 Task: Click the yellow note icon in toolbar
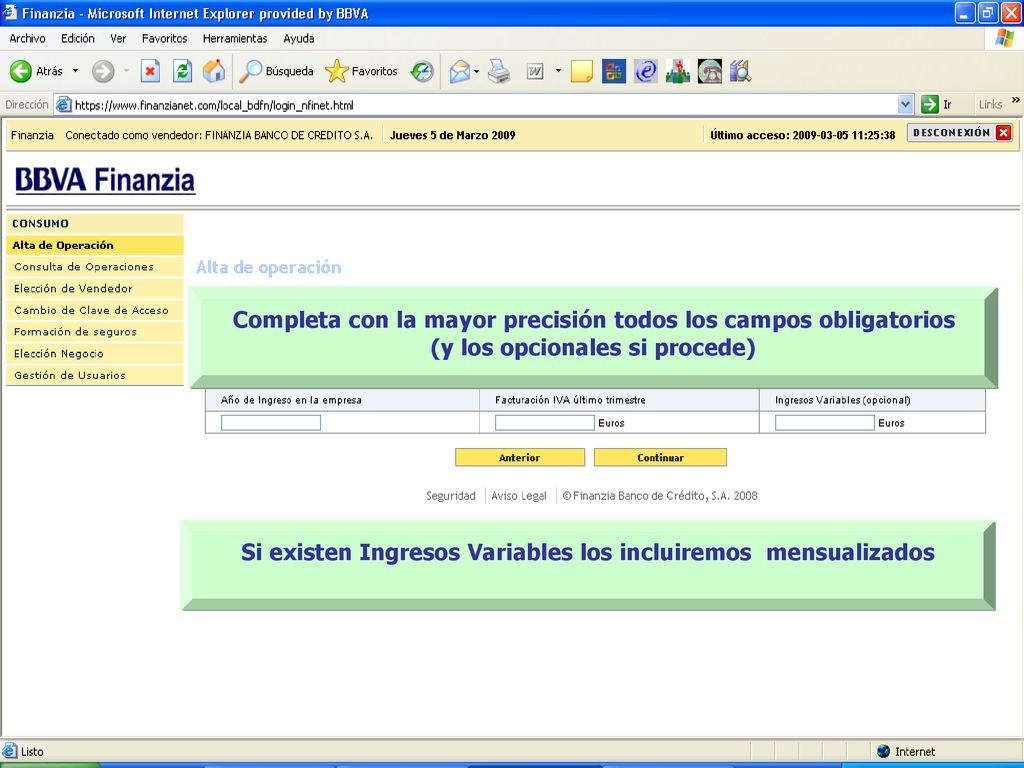[581, 71]
